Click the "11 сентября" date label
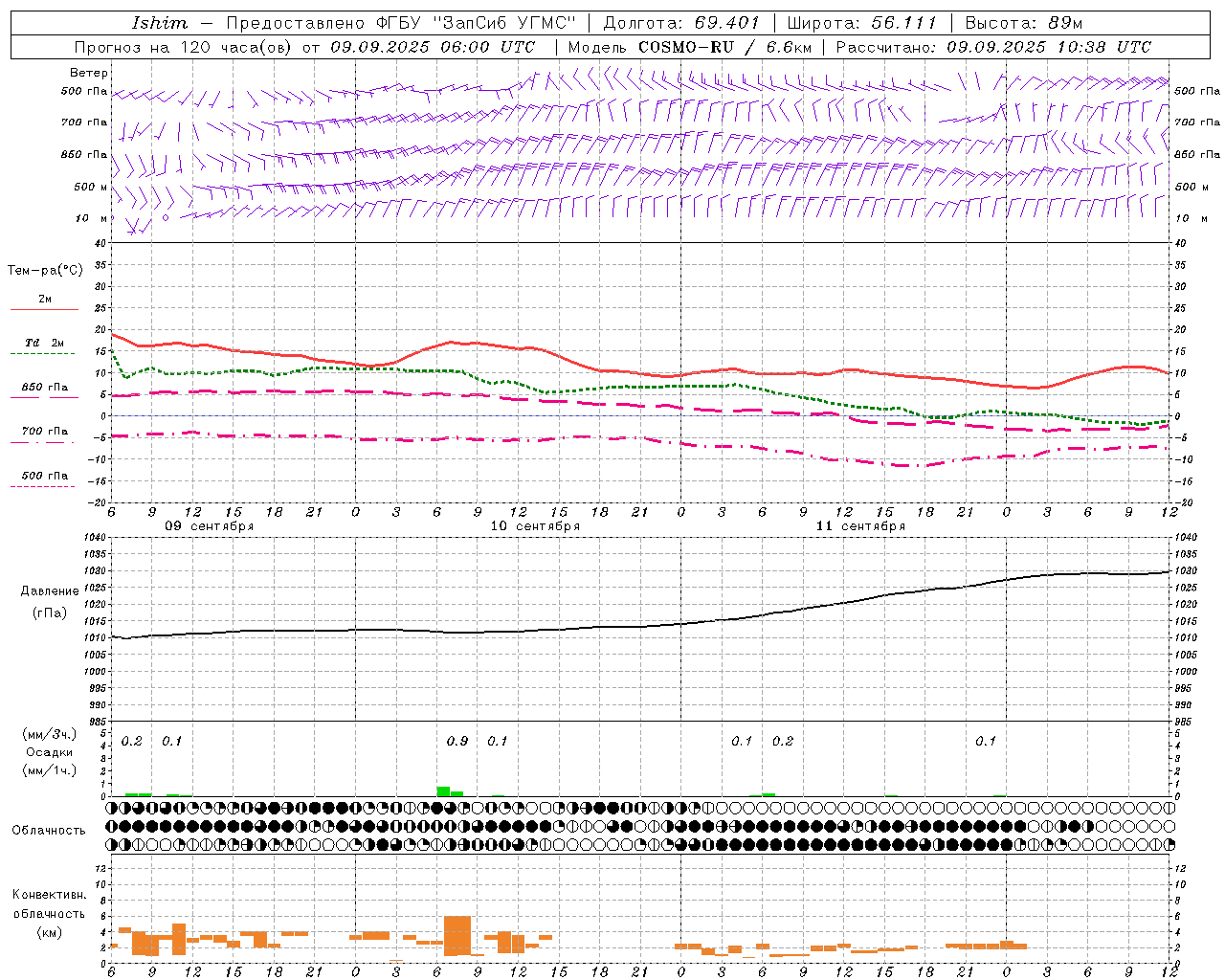 pyautogui.click(x=860, y=526)
